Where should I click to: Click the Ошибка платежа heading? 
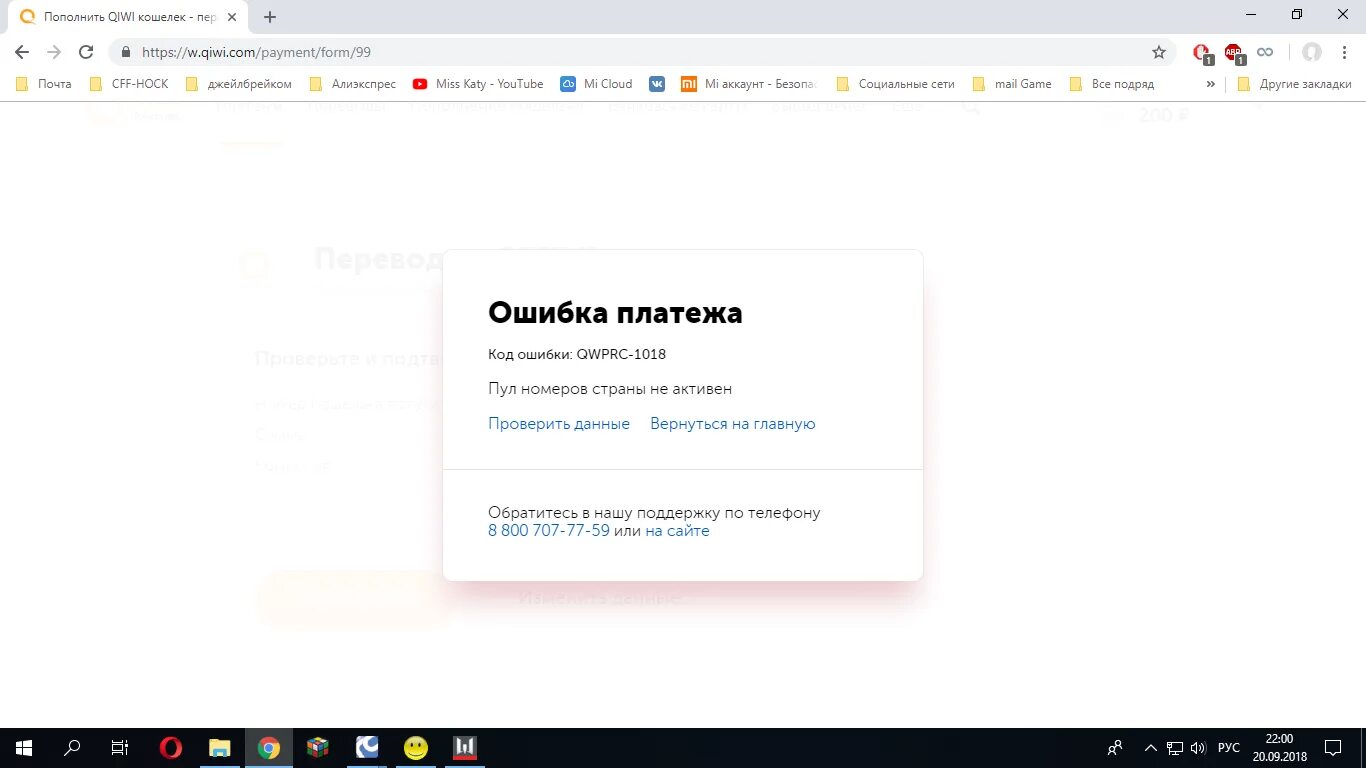[615, 313]
